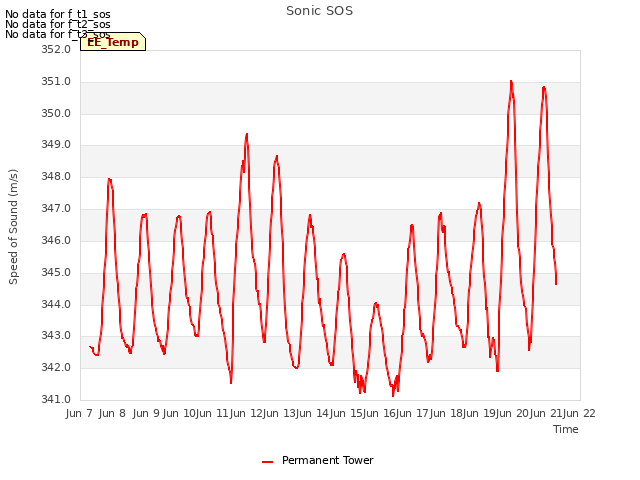Click the 346.0 y-axis tick label

(x=56, y=240)
